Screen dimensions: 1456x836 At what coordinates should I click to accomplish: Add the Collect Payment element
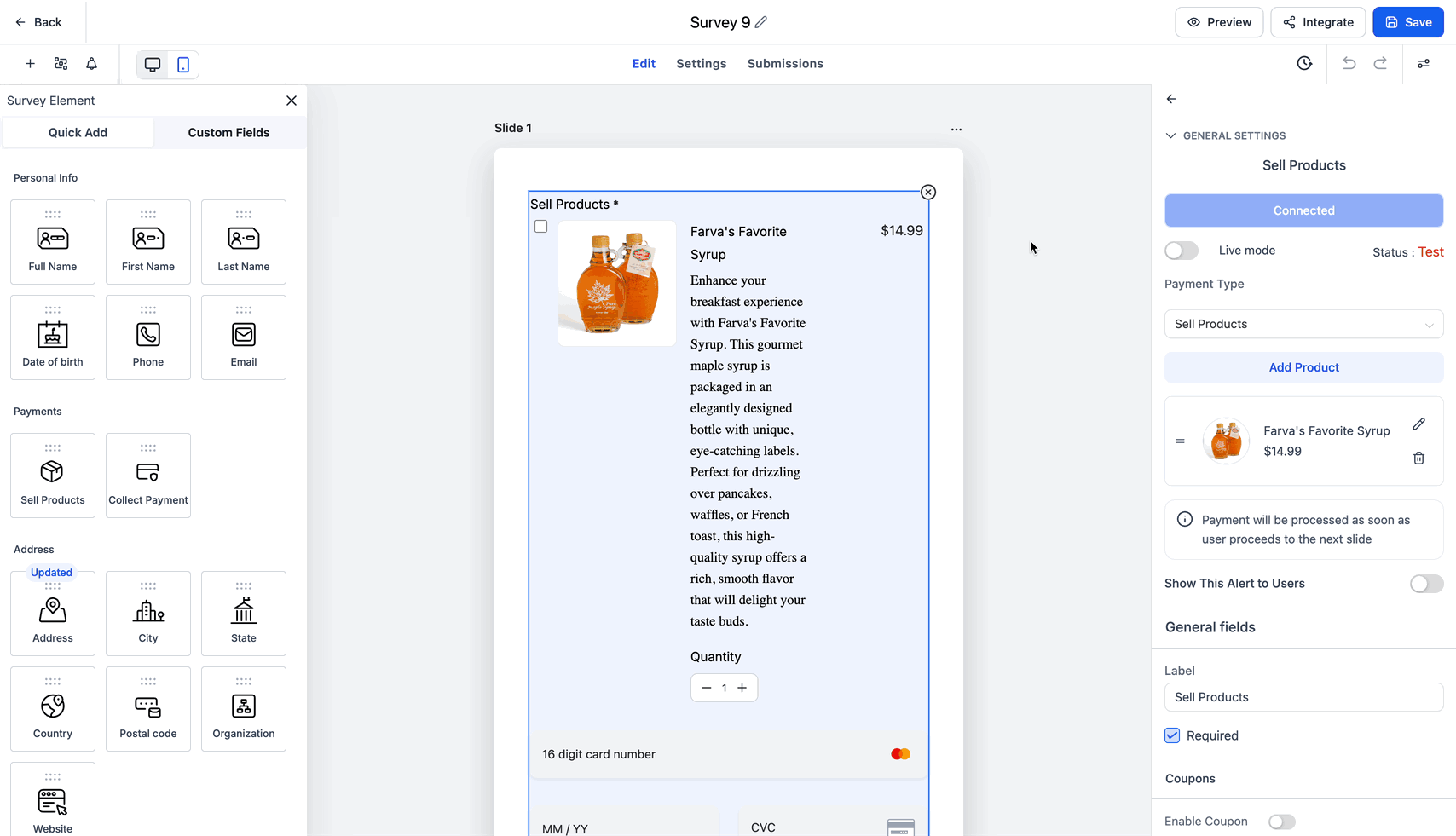tap(148, 476)
